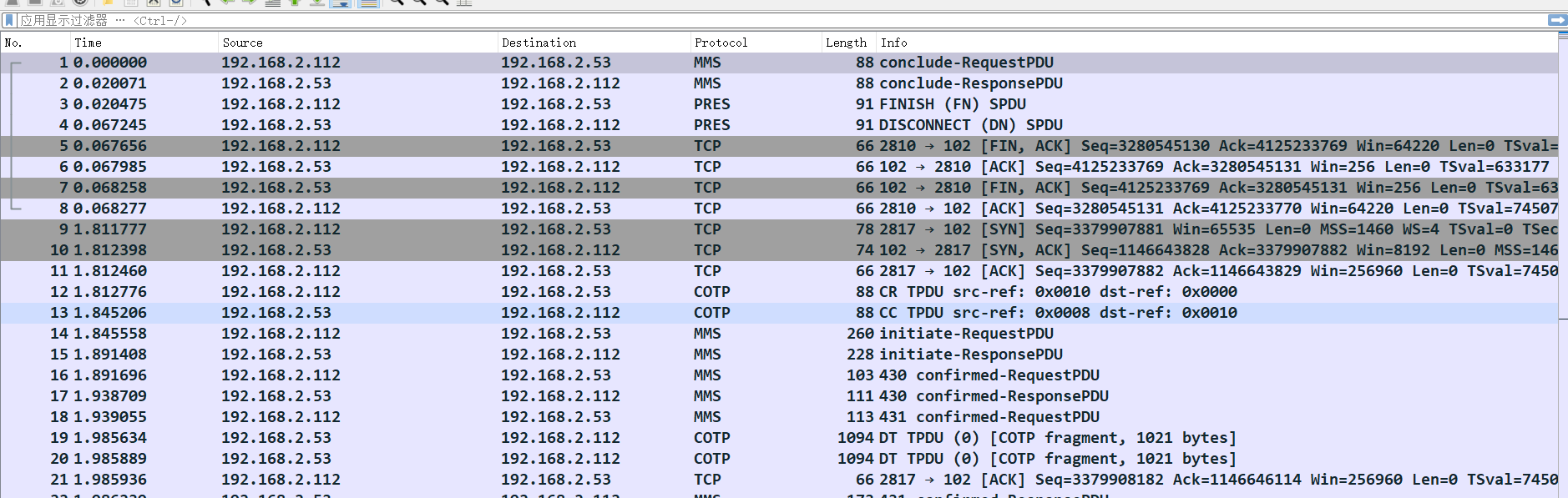The image size is (1568, 498).
Task: Click the apply display filter arrow
Action: click(x=1556, y=20)
